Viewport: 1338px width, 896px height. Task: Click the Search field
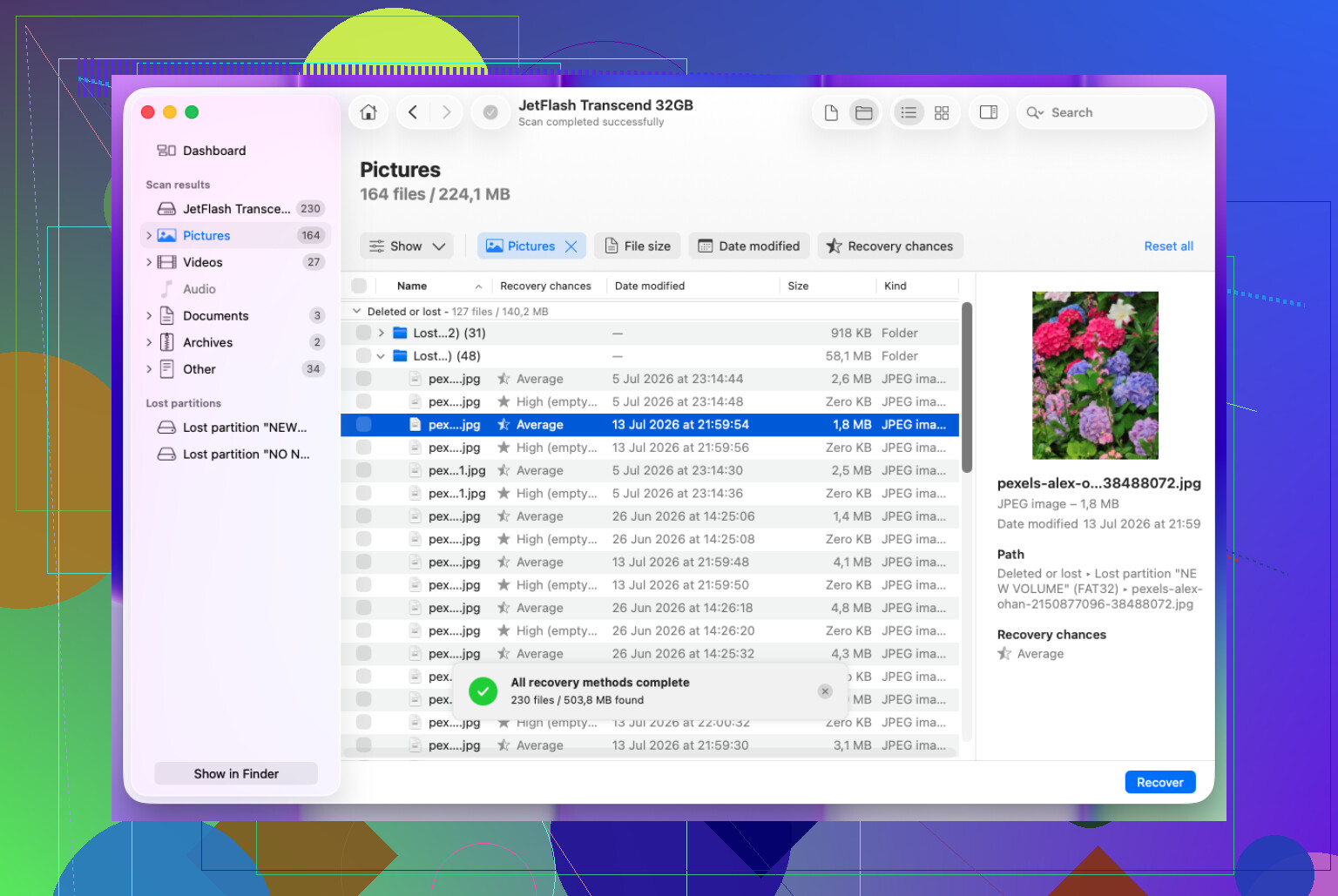coord(1112,112)
